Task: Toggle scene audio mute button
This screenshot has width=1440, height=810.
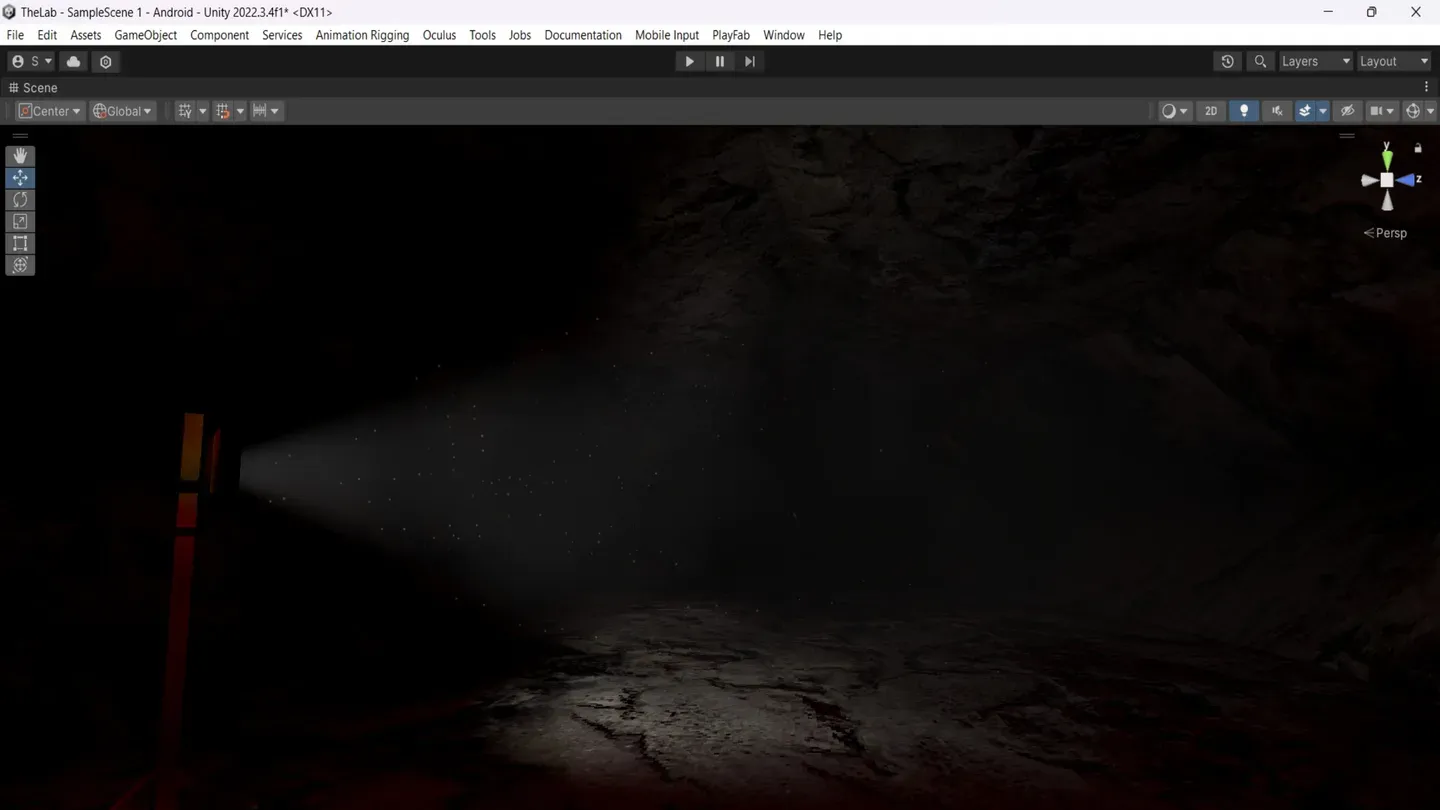Action: click(1277, 111)
